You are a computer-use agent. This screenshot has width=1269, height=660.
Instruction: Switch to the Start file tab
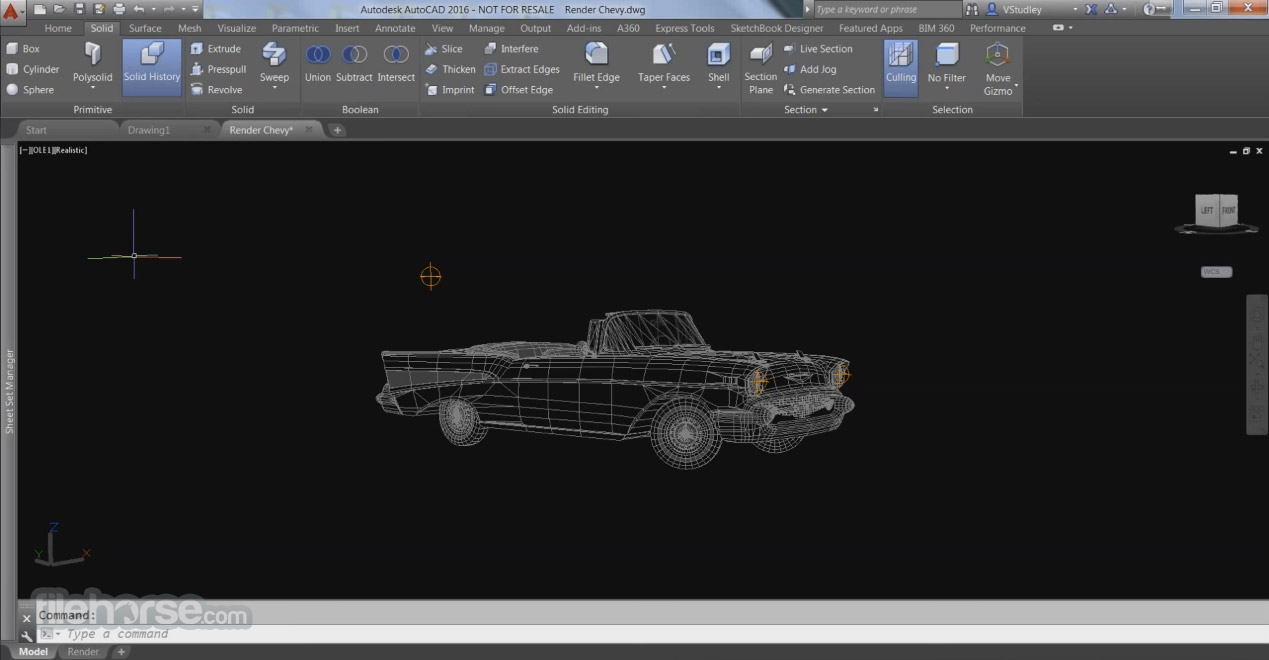(36, 130)
